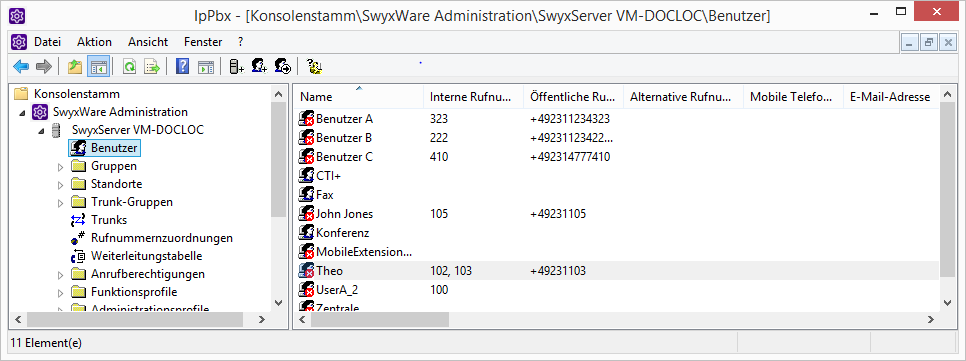Image resolution: width=966 pixels, height=361 pixels.
Task: Toggle the Show/Hide Console Tree toolbar icon
Action: (98, 67)
